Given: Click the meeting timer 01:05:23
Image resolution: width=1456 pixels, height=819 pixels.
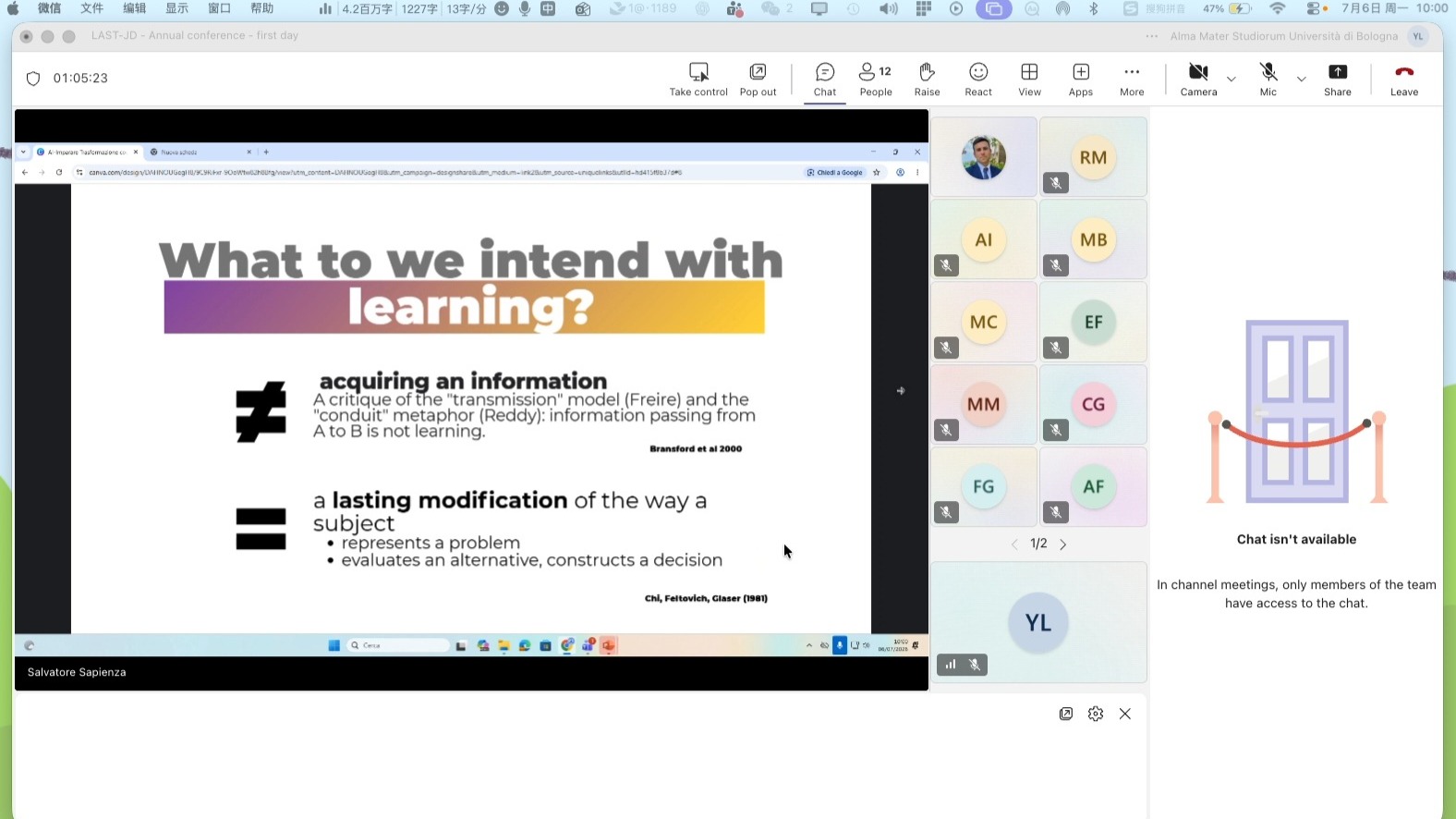Looking at the screenshot, I should point(80,79).
